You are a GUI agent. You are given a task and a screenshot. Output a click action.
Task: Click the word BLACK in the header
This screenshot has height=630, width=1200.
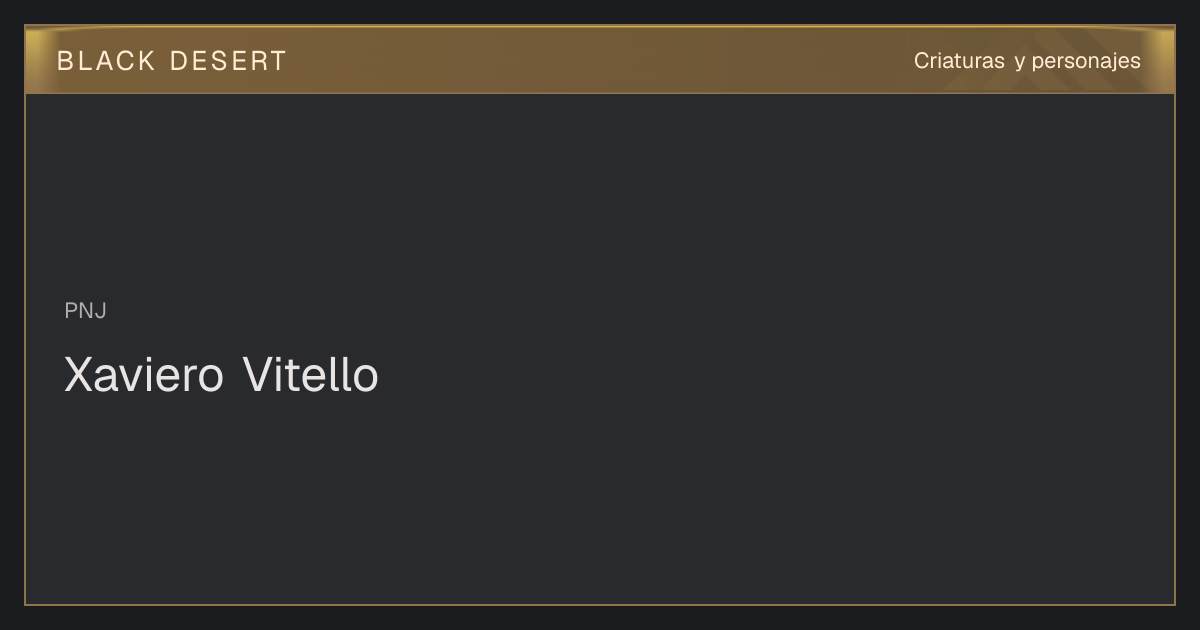[x=106, y=61]
